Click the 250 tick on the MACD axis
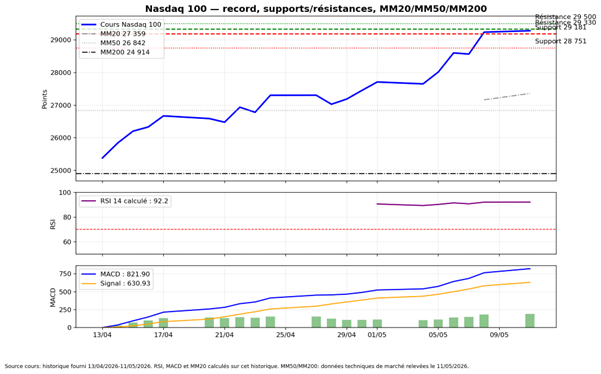This screenshot has width=601, height=374. [x=66, y=310]
